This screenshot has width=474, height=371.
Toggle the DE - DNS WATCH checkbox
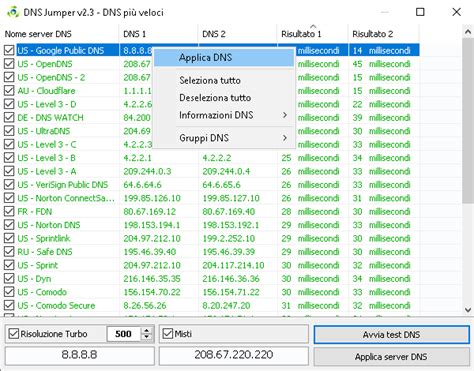9,117
